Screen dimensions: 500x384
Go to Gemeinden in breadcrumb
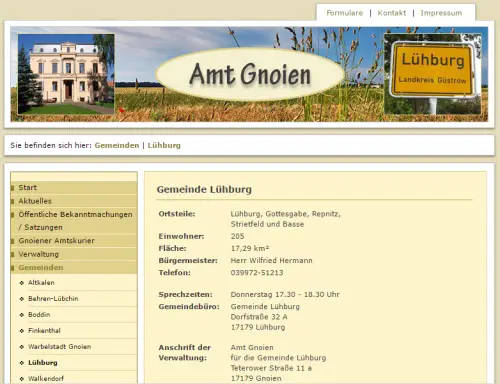[x=117, y=145]
